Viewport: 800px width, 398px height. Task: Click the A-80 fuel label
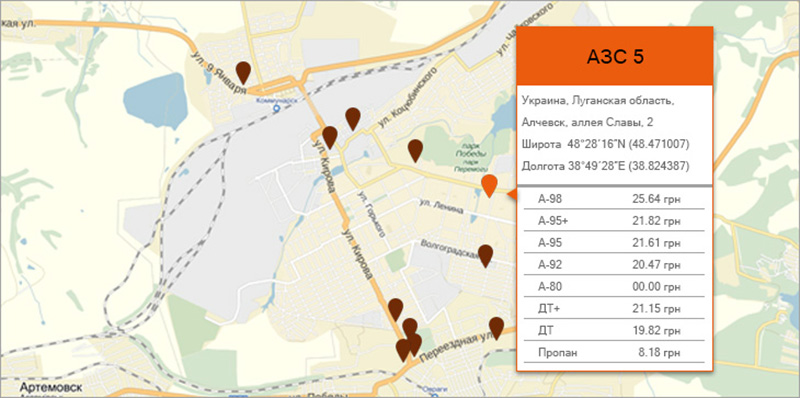point(550,287)
